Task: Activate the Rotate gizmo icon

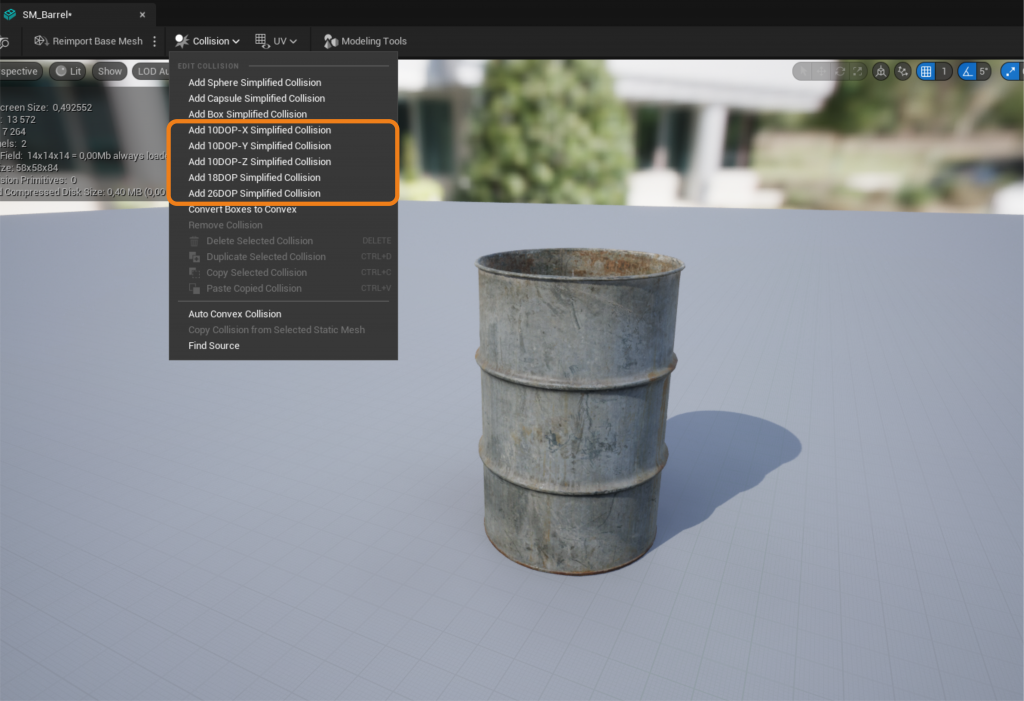Action: tap(840, 71)
